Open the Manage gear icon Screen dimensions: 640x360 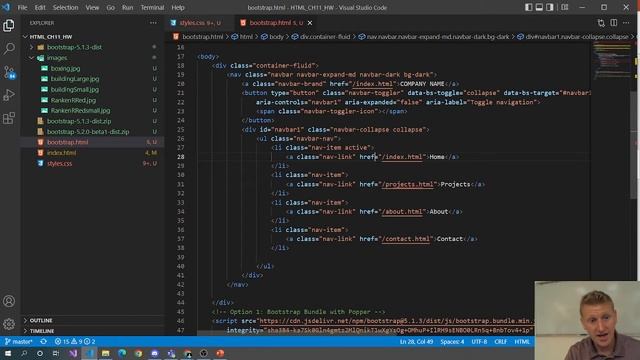point(9,324)
